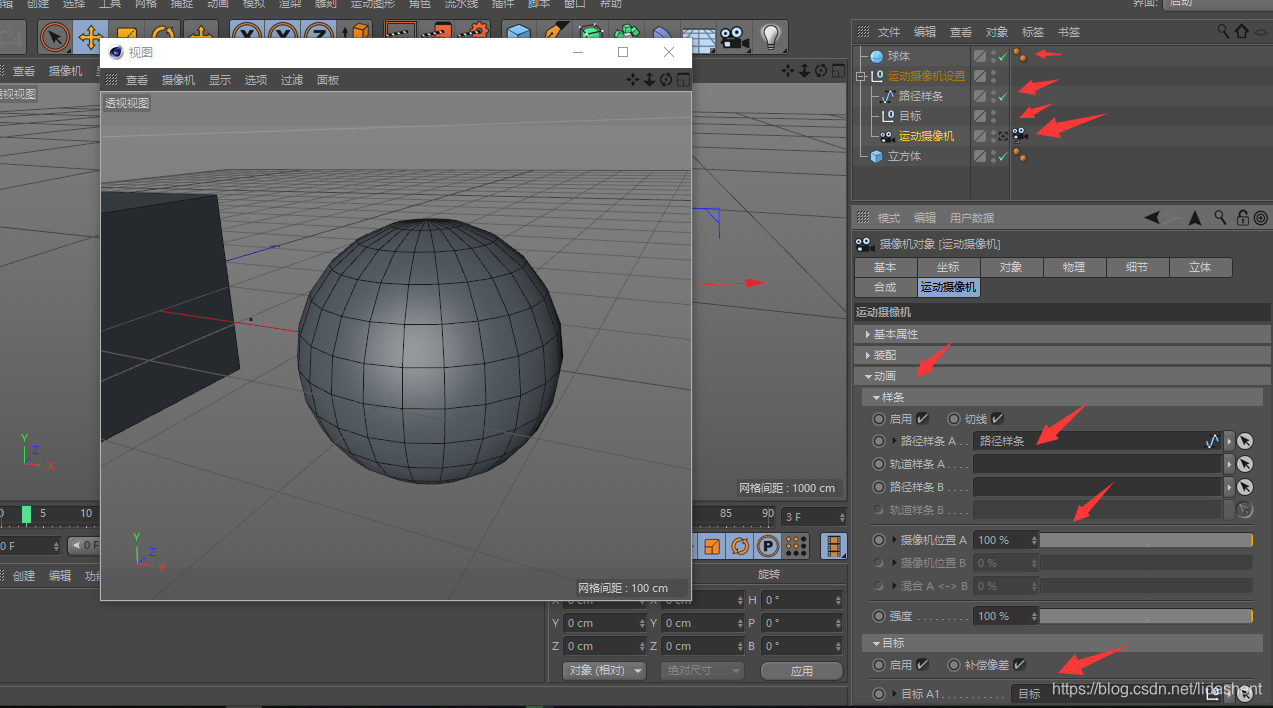Open the 对象 (相对) dropdown
Screen dimensions: 1273x708
604,670
